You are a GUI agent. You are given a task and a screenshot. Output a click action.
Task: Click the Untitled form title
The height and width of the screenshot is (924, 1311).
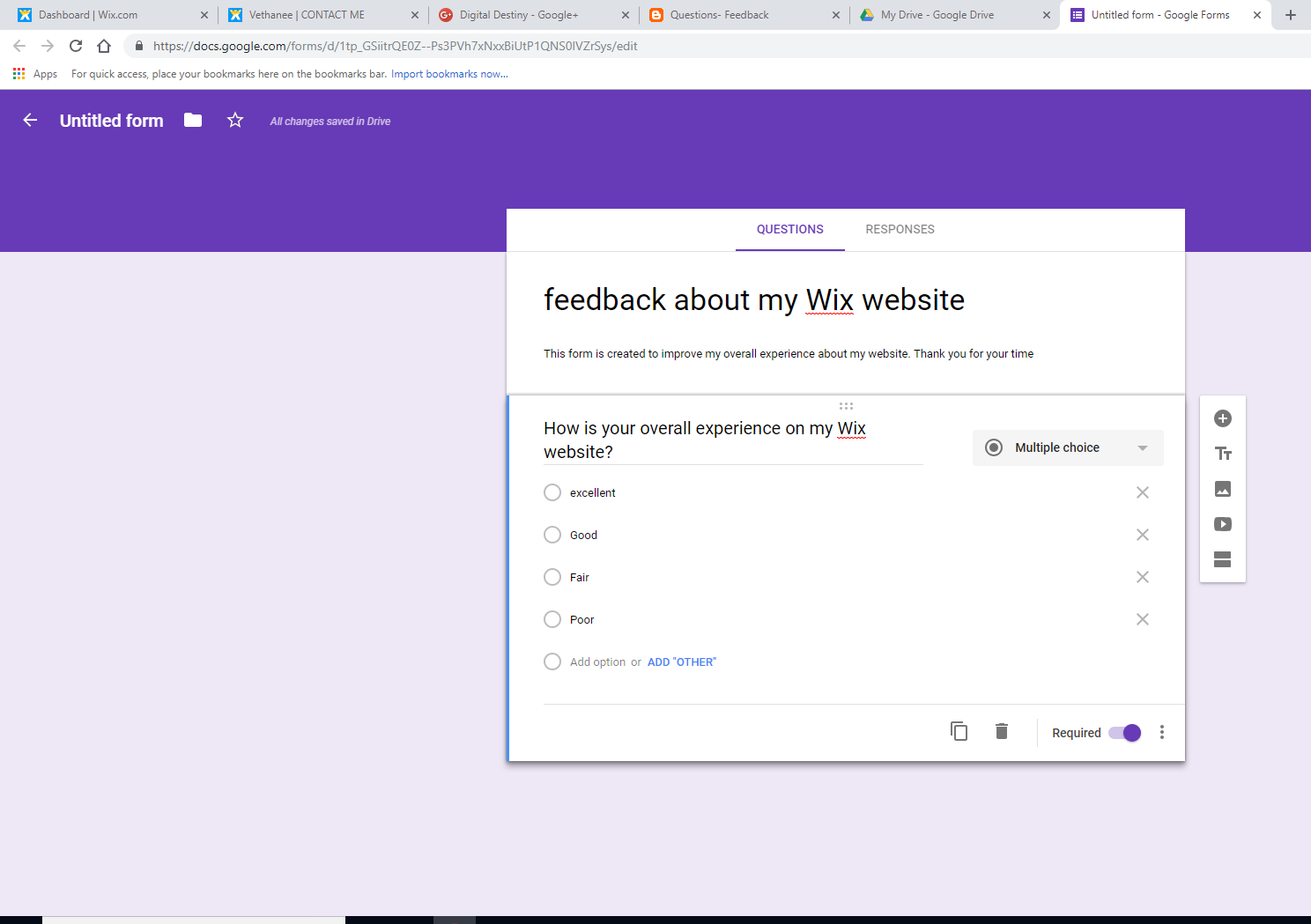(112, 121)
